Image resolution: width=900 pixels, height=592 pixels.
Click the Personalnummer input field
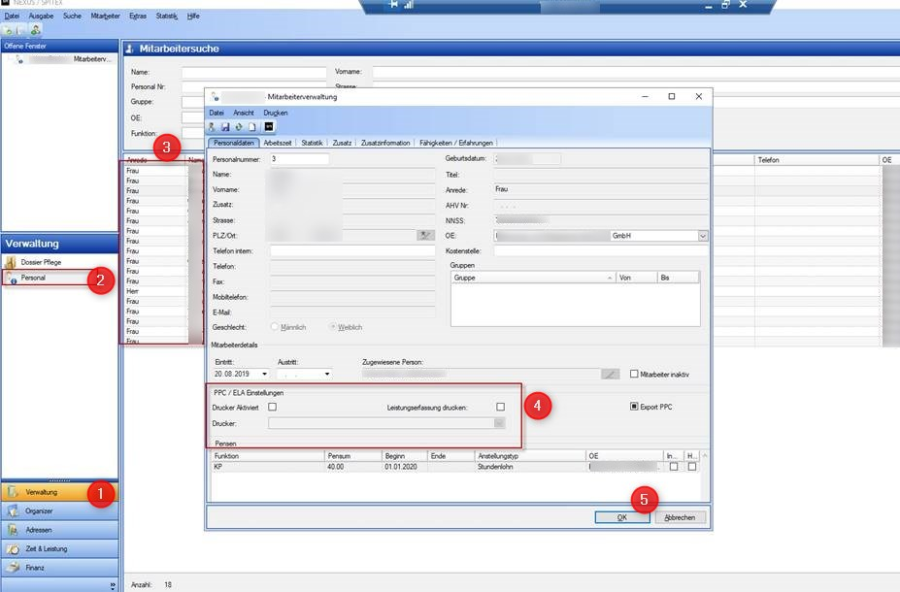pos(299,158)
